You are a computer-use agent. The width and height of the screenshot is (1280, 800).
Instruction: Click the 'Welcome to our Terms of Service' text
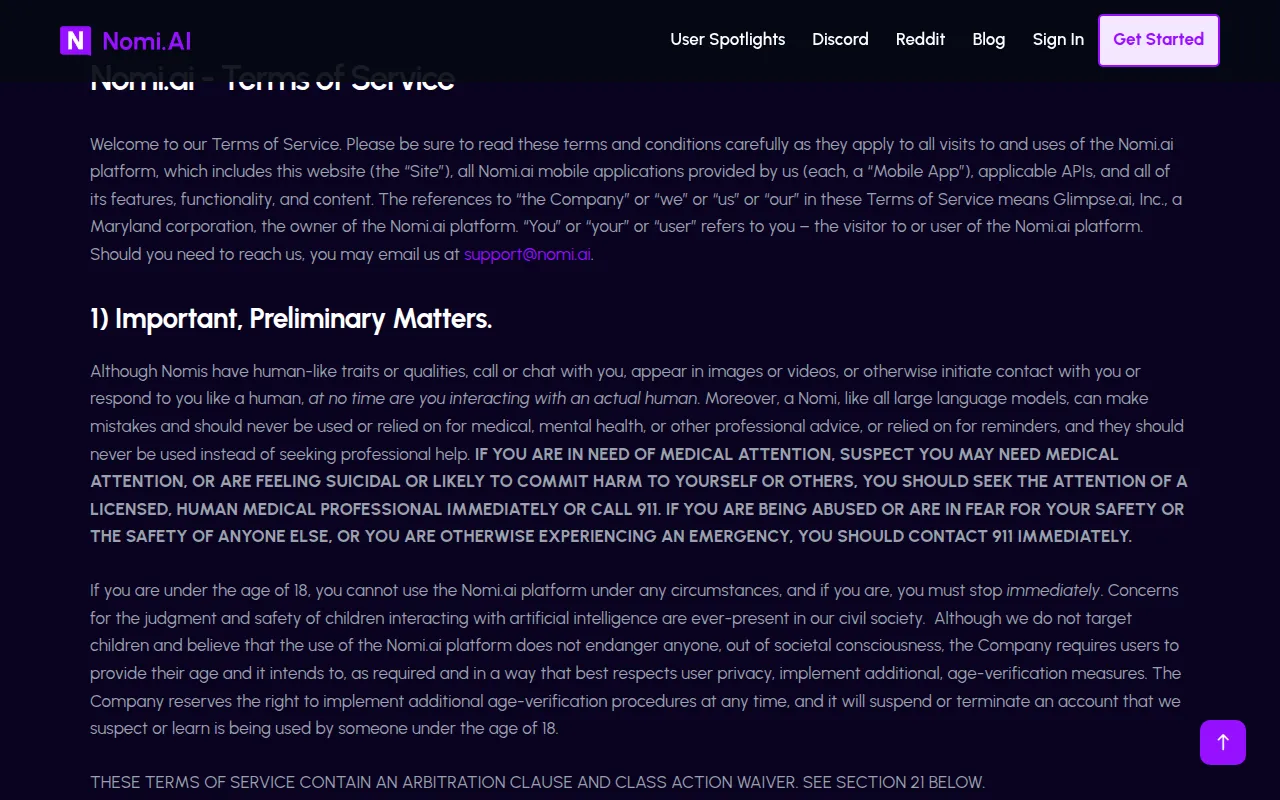pyautogui.click(x=216, y=144)
